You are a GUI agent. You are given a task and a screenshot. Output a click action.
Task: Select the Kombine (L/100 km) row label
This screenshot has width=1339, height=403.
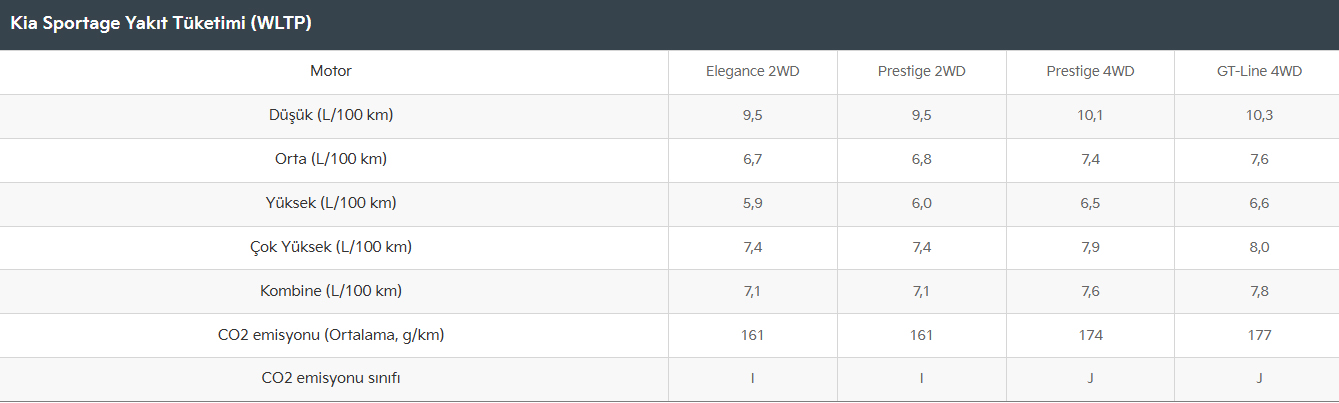(331, 291)
